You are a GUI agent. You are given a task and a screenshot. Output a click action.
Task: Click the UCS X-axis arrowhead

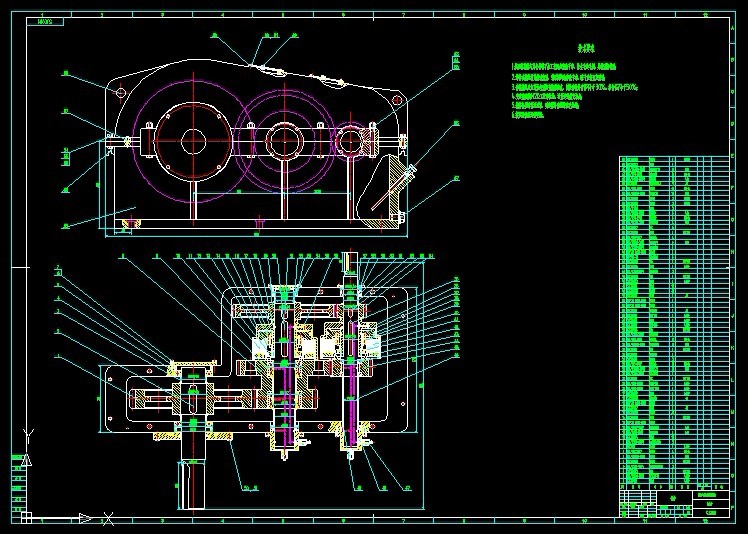point(85,518)
